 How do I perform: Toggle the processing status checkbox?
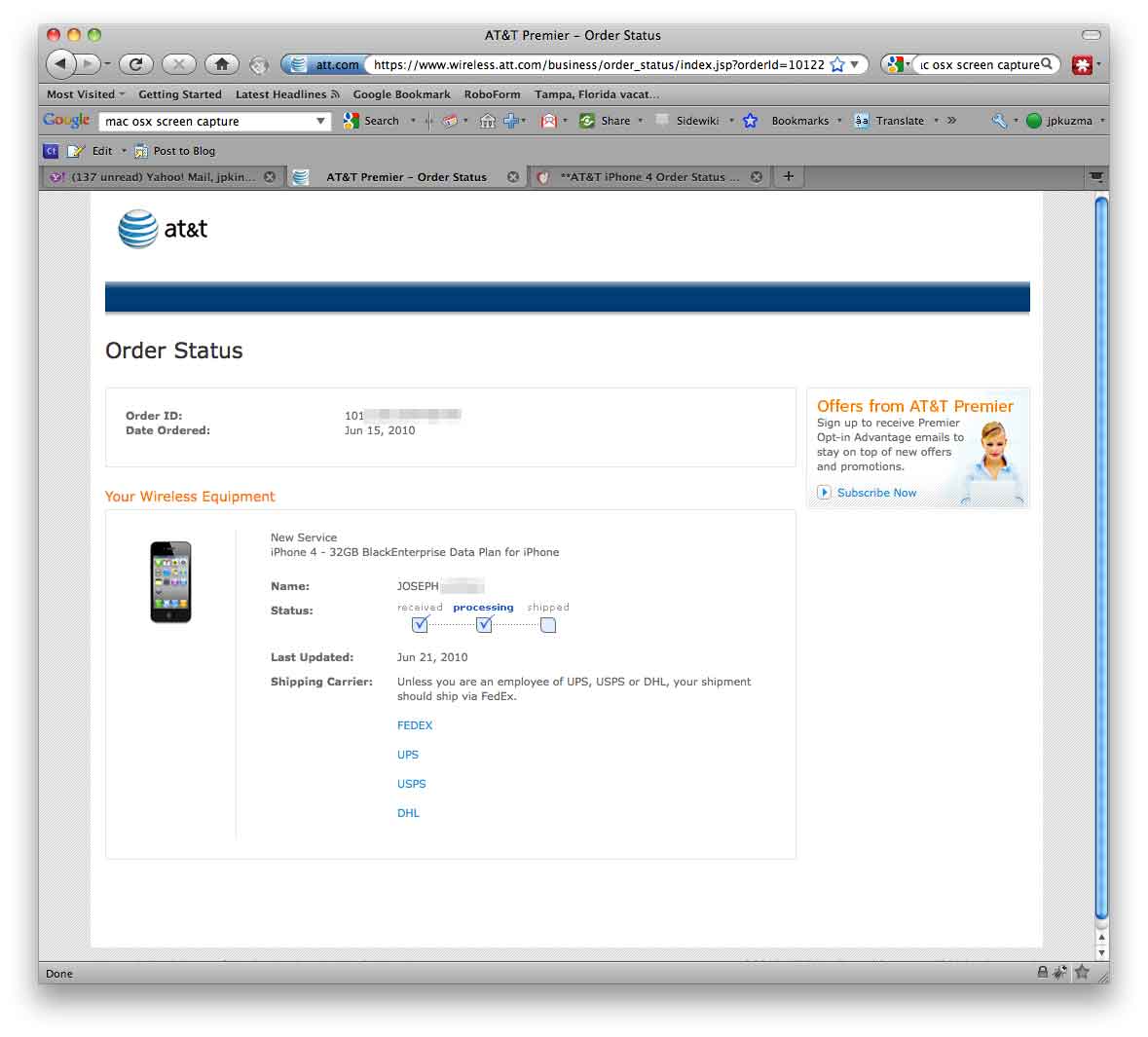(x=484, y=625)
